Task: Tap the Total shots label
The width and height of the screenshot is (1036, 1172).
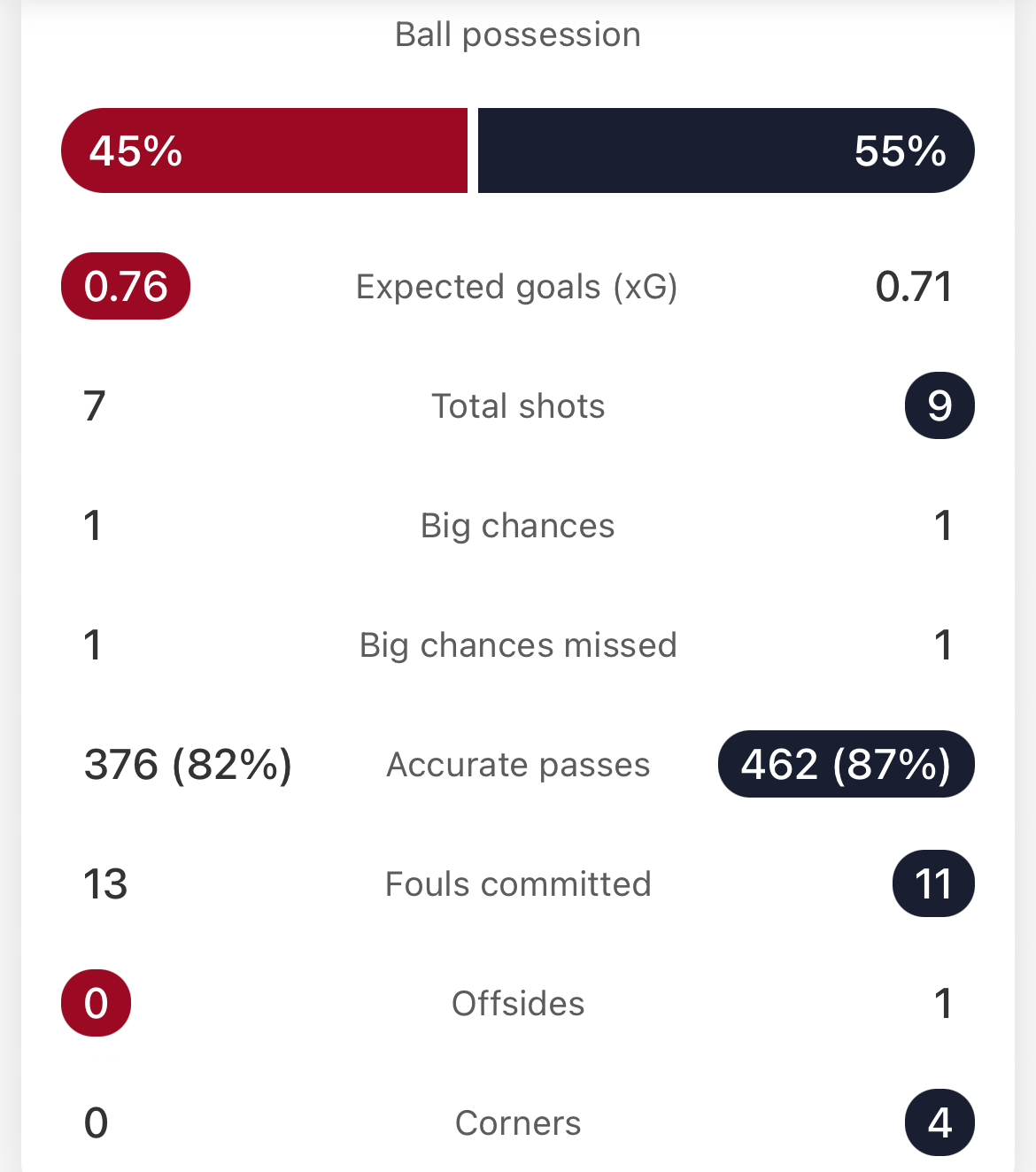Action: (518, 406)
